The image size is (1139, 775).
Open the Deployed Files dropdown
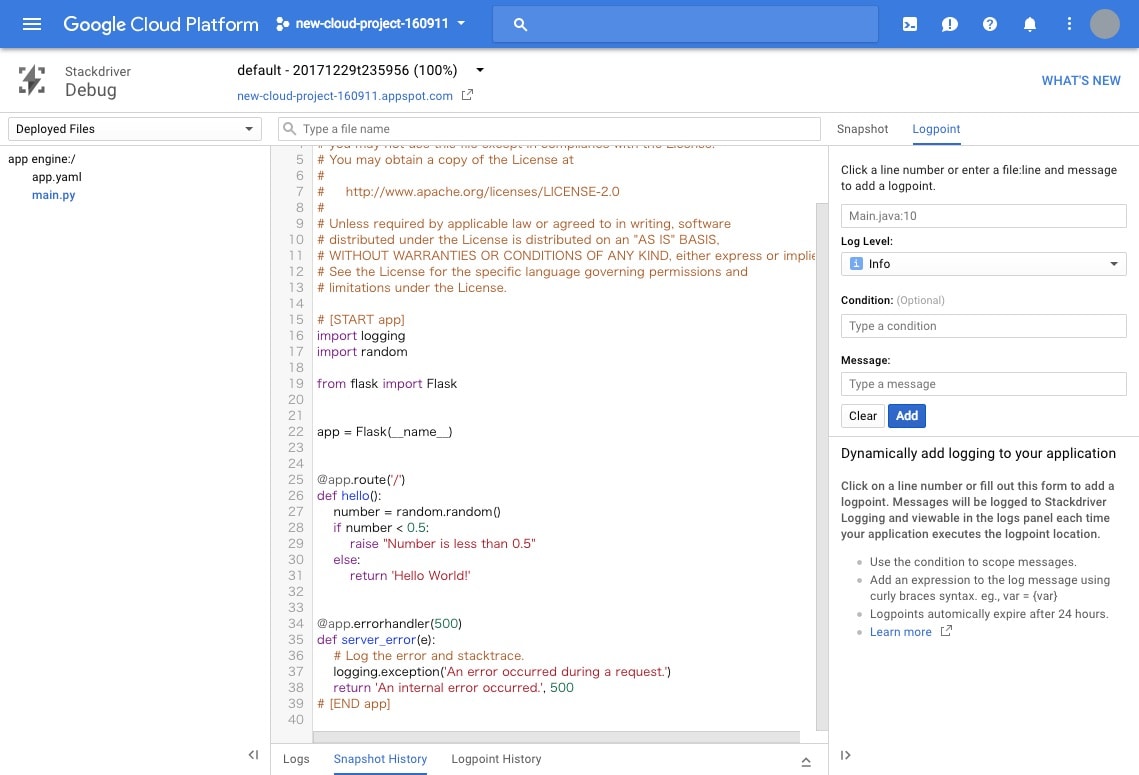[x=134, y=129]
